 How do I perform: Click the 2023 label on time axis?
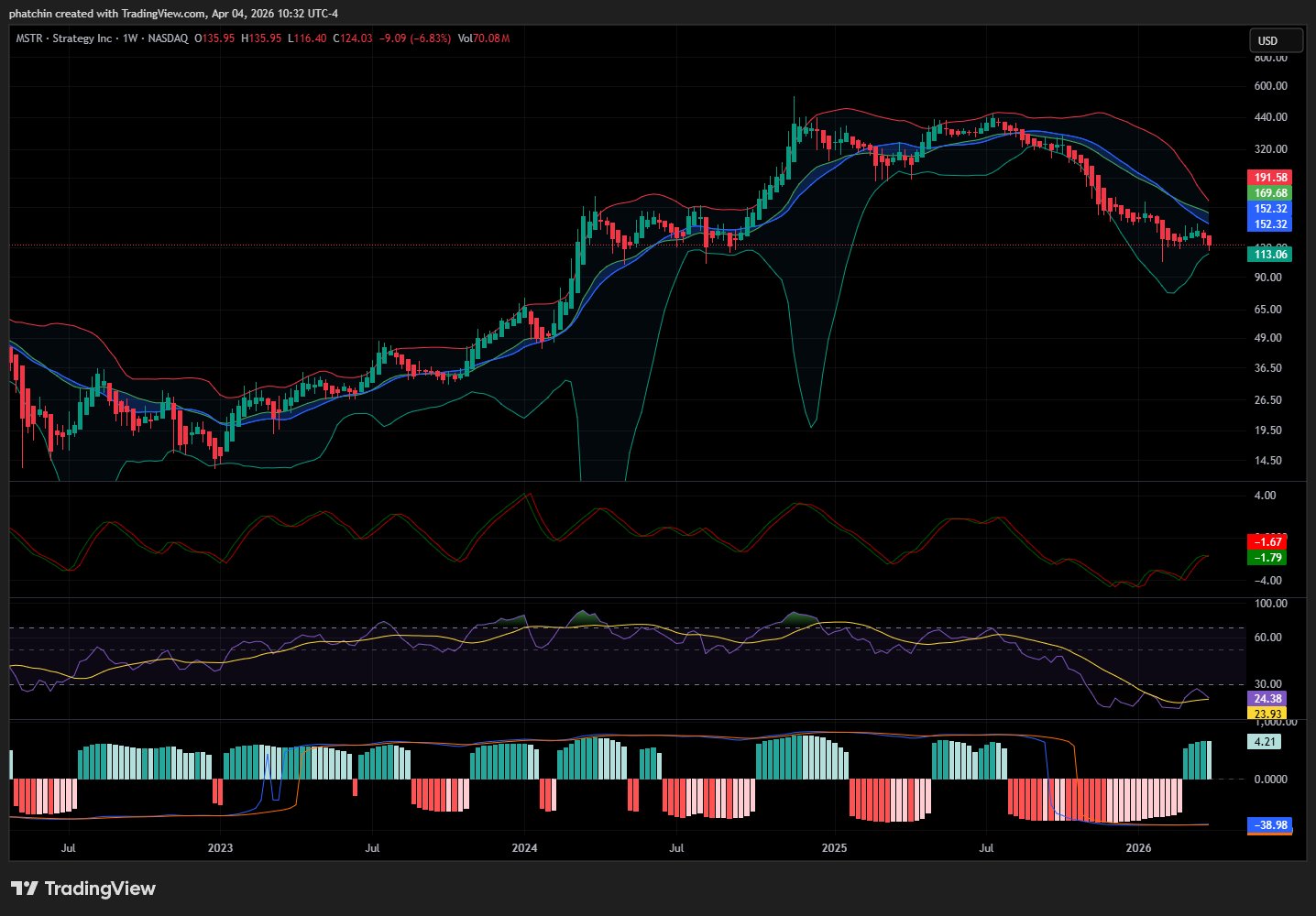point(220,848)
